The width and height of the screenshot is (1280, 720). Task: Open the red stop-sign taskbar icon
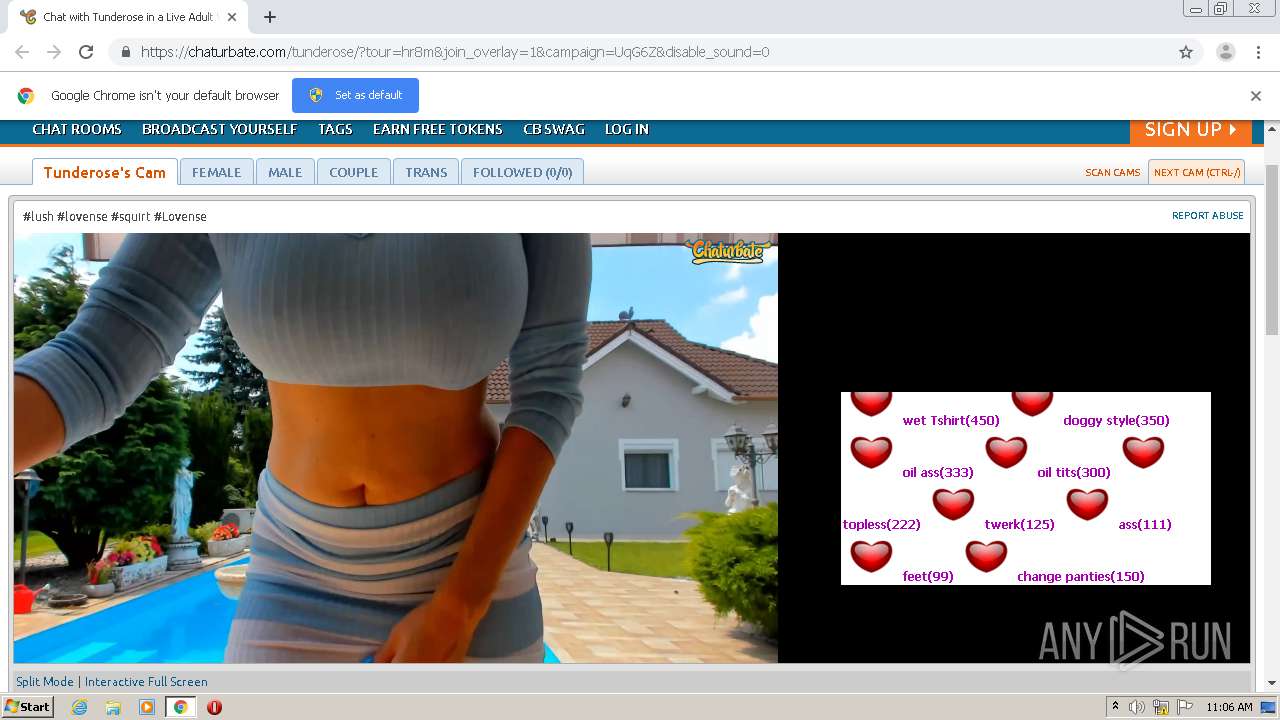point(214,707)
